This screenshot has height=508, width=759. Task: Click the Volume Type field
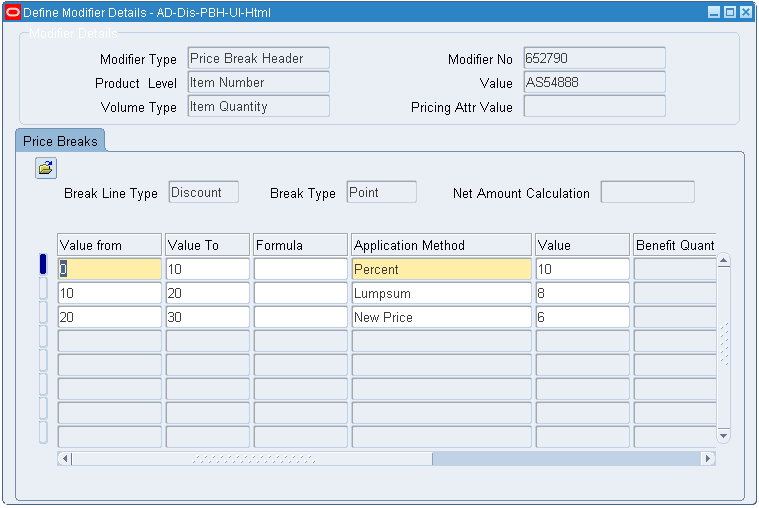[x=258, y=106]
